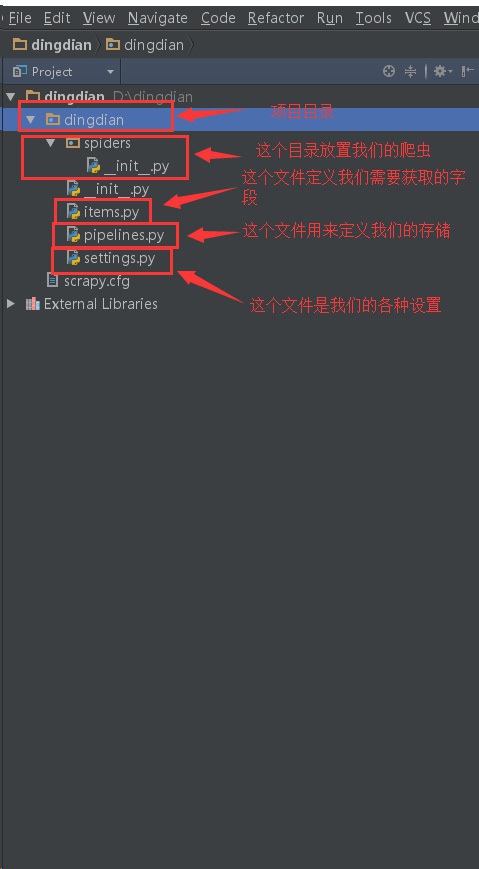This screenshot has width=479, height=869.
Task: Collapse the root dingdian project arrow
Action: 11,97
